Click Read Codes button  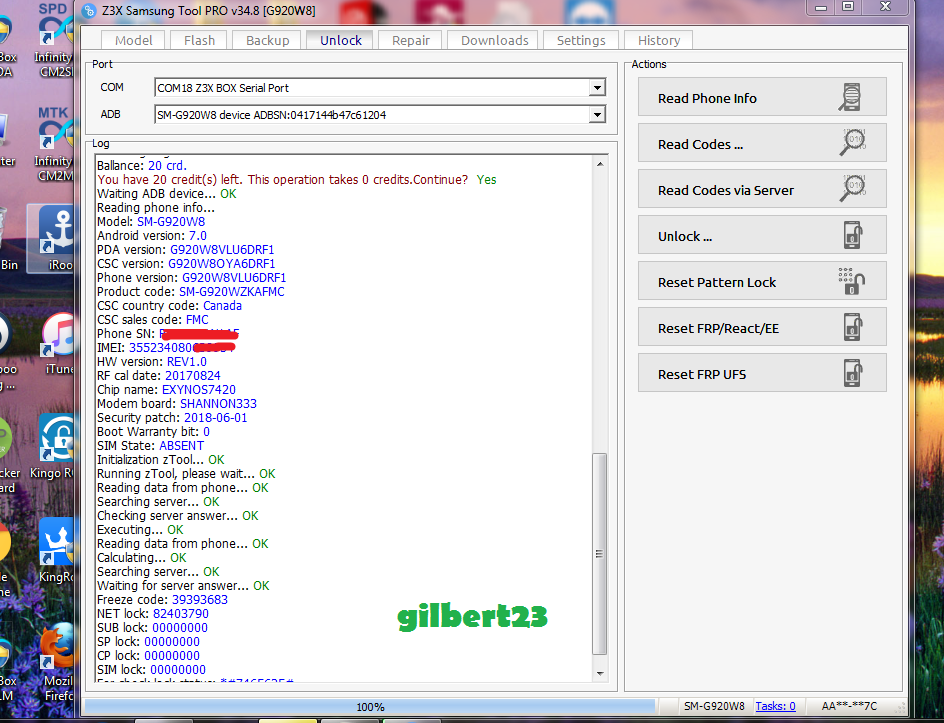pyautogui.click(x=762, y=143)
